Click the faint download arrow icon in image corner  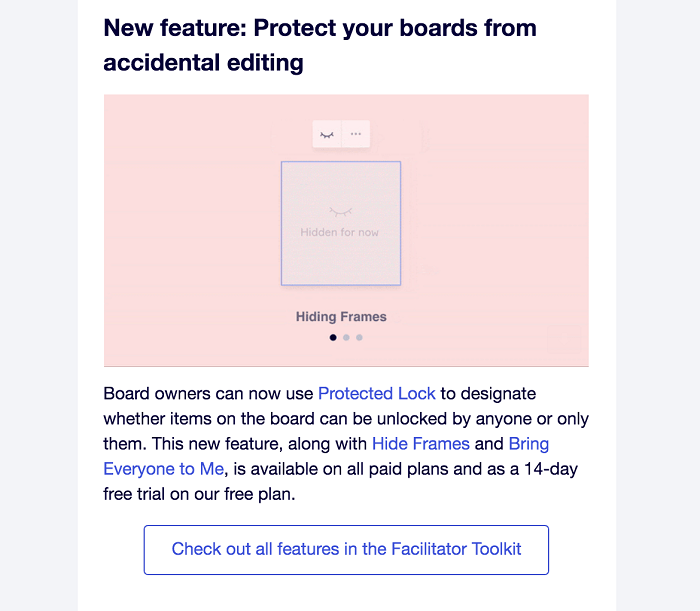point(564,340)
